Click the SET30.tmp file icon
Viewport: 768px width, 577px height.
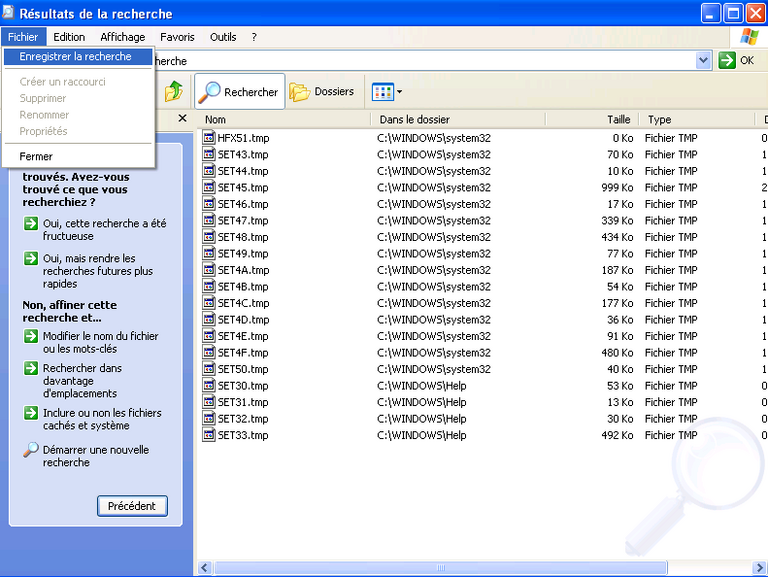(209, 385)
